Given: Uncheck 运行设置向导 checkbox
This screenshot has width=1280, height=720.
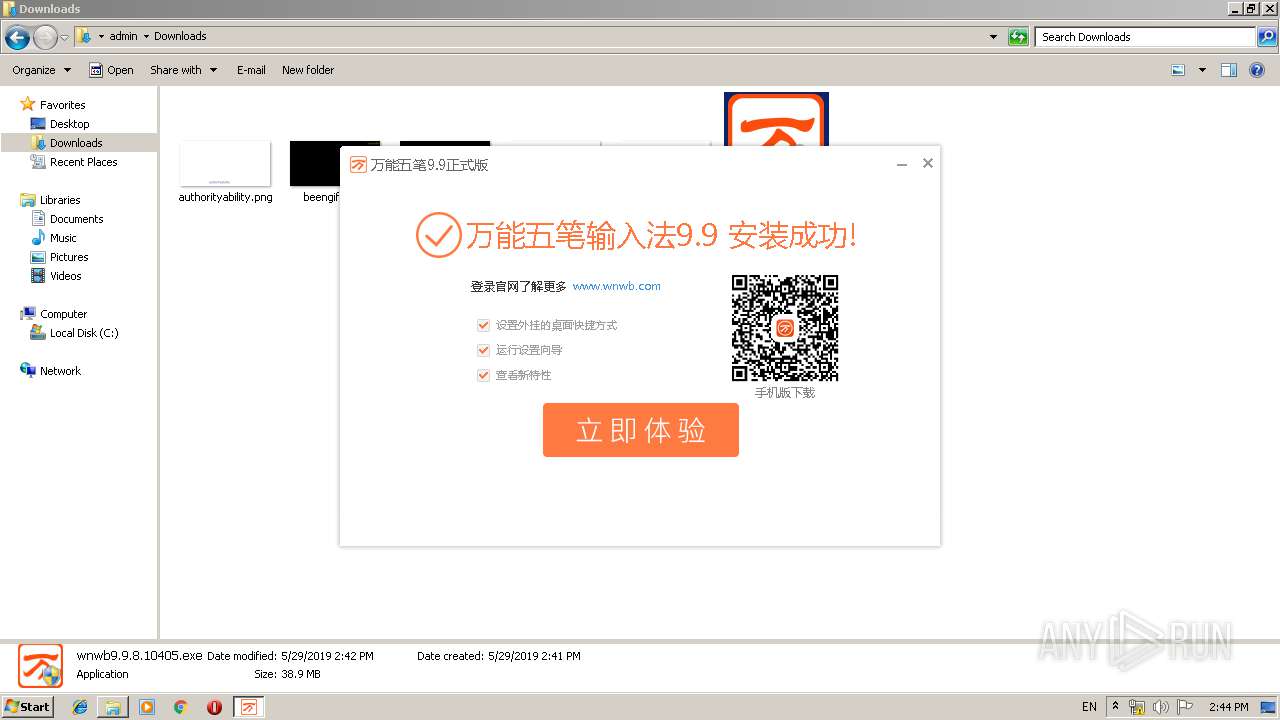Looking at the screenshot, I should point(484,350).
